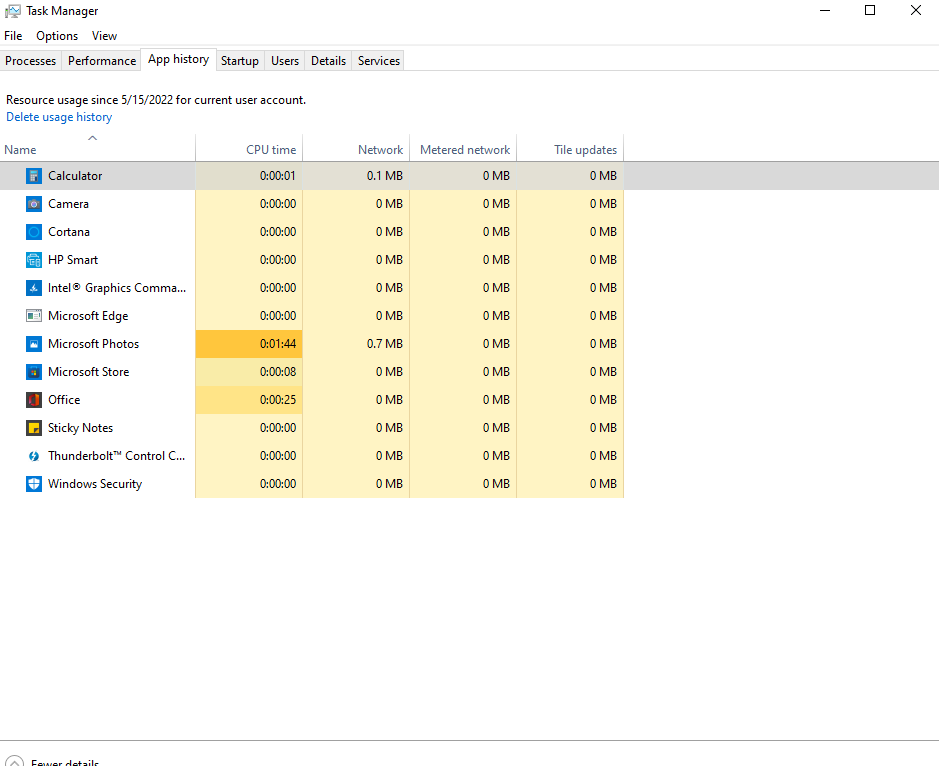Sort by Metered network column
This screenshot has height=766, width=939.
pos(464,150)
